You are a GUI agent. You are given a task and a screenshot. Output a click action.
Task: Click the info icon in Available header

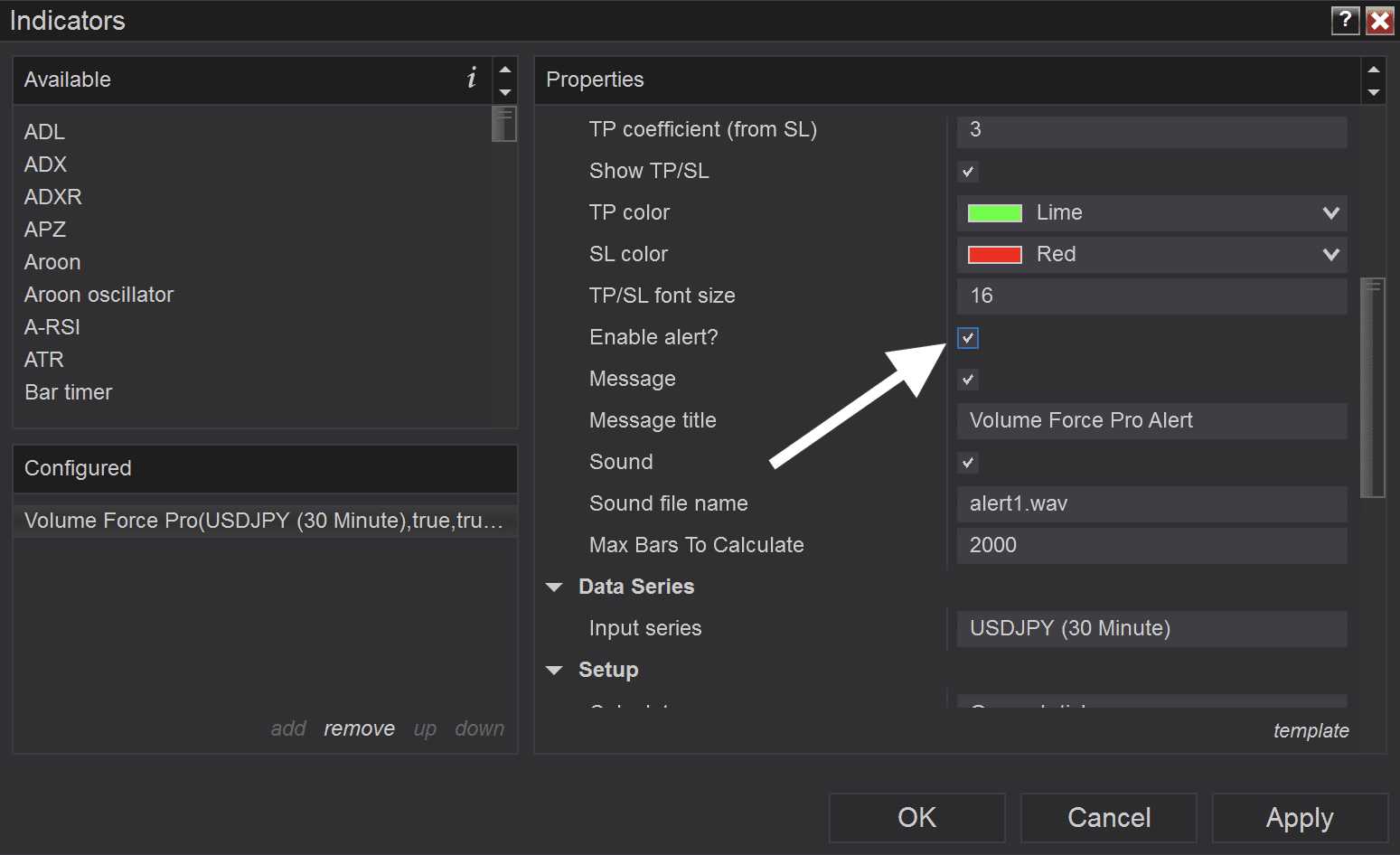coord(472,79)
